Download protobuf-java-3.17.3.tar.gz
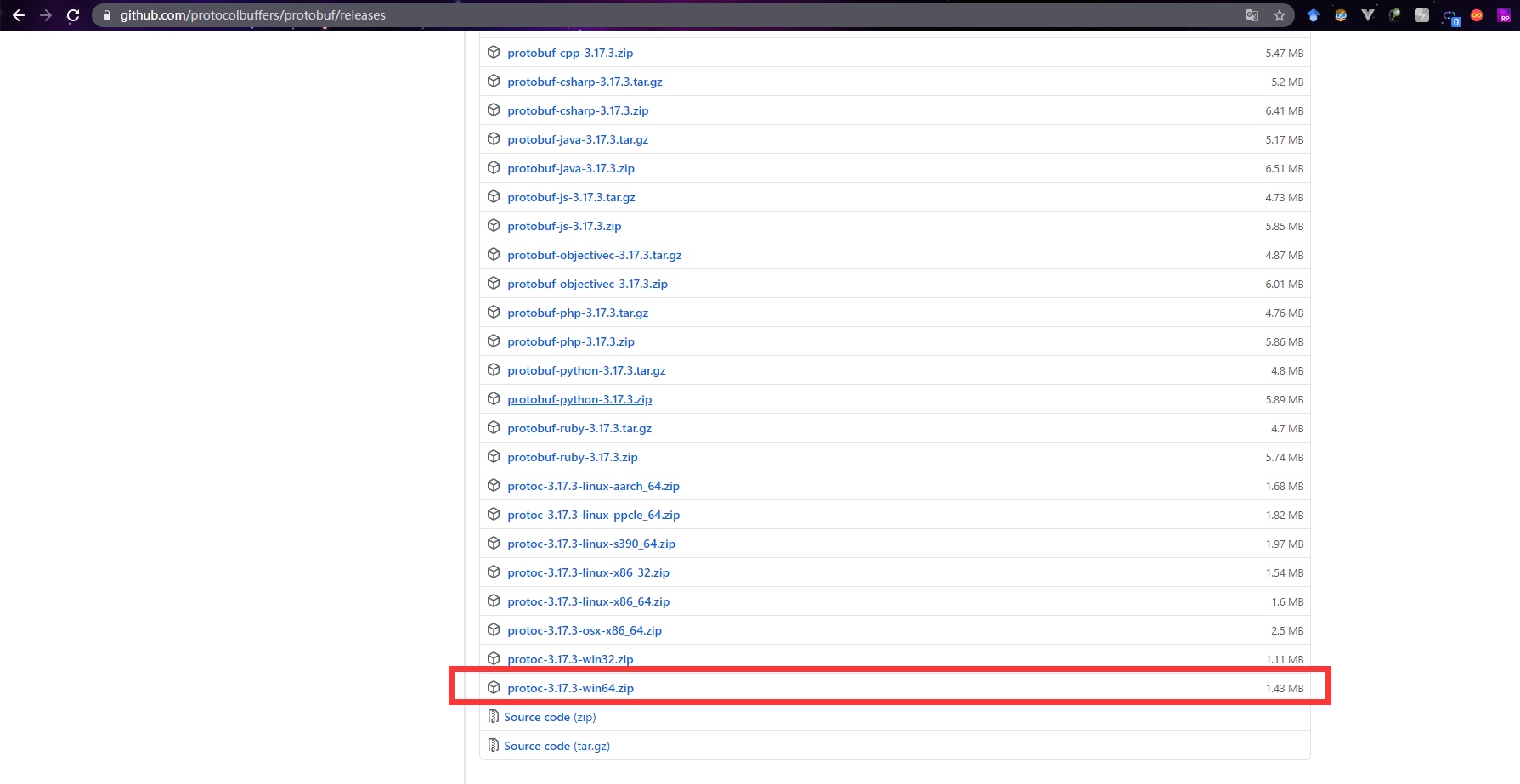 tap(578, 139)
